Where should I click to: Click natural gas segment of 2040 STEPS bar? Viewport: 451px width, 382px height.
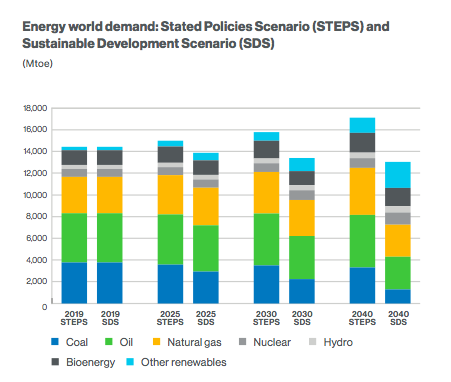coord(362,191)
